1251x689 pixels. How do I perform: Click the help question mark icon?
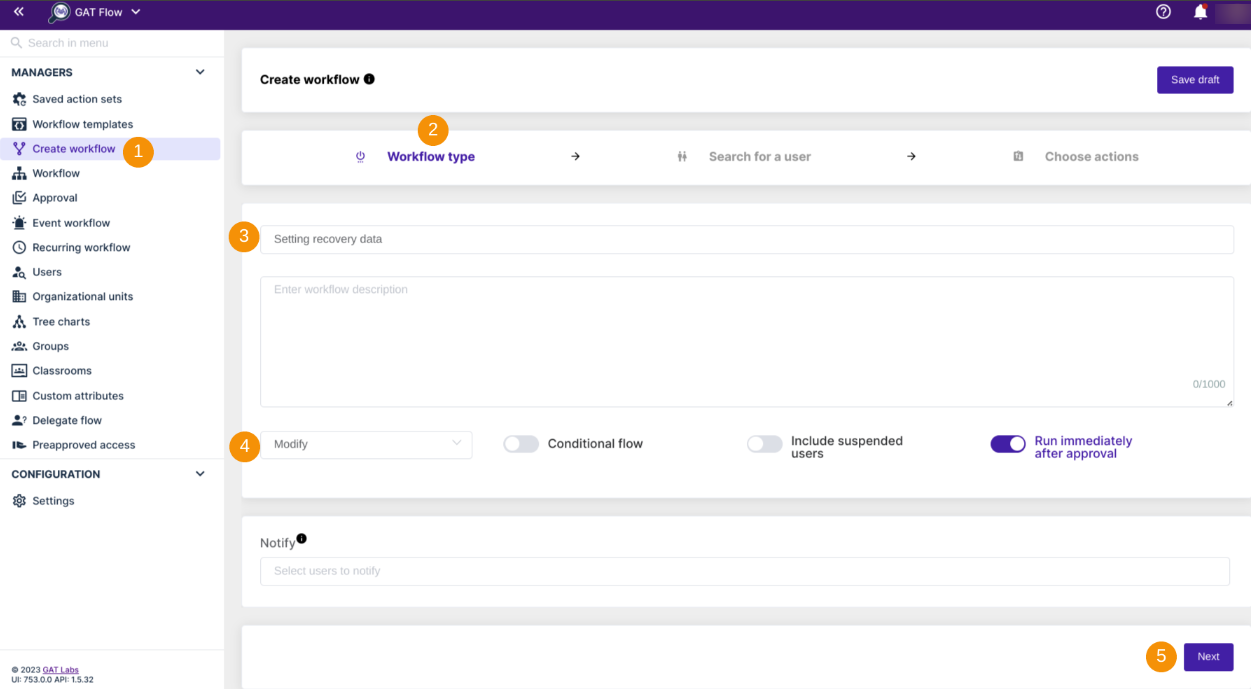pos(1163,12)
